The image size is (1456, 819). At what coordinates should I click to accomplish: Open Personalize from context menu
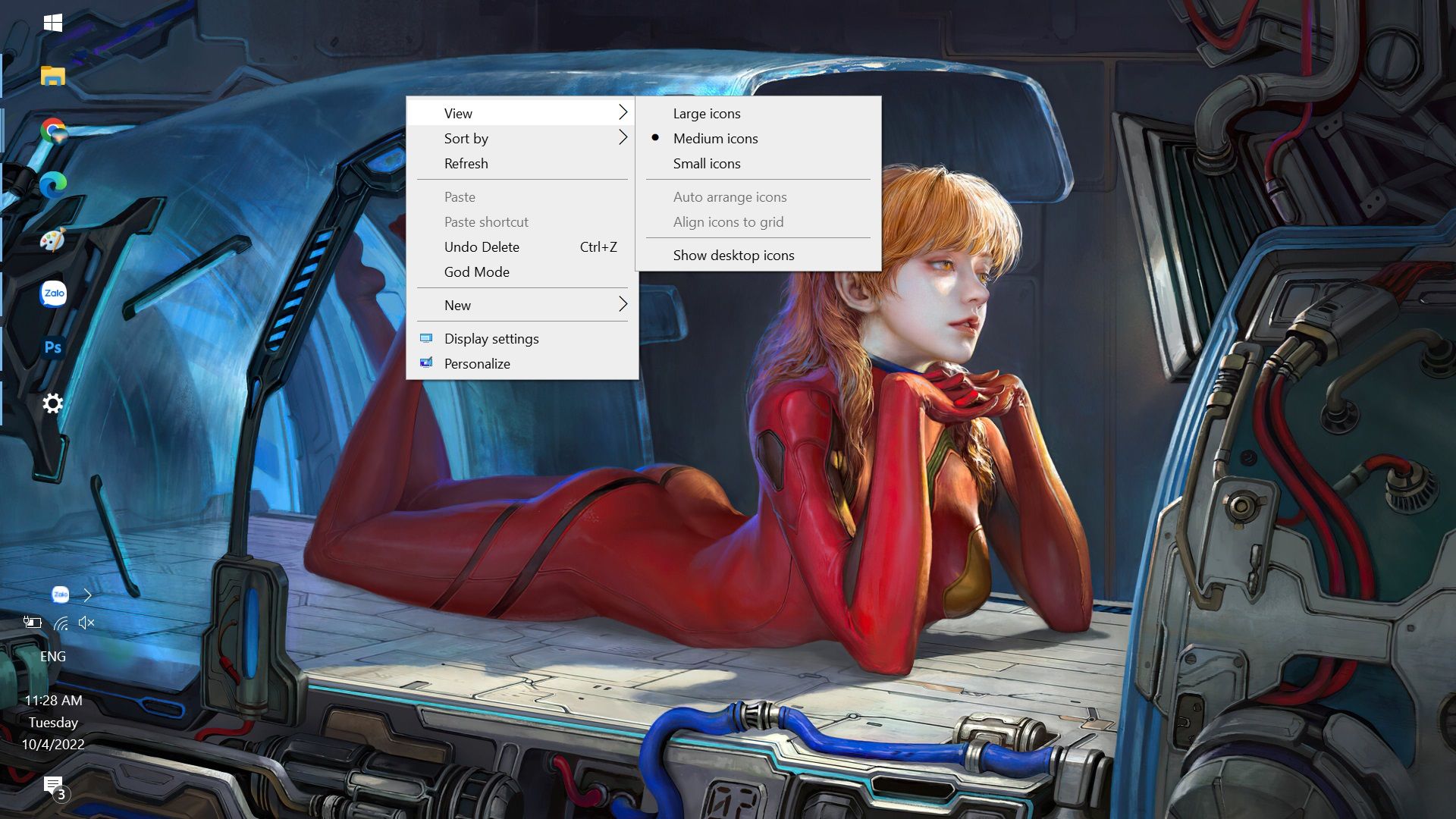coord(522,363)
